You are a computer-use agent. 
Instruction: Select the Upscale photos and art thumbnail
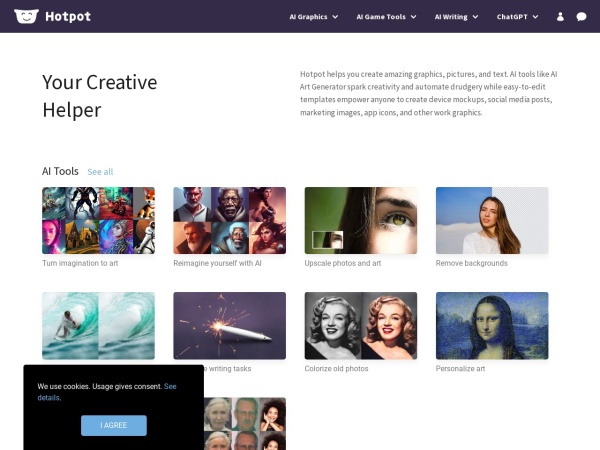pos(361,220)
